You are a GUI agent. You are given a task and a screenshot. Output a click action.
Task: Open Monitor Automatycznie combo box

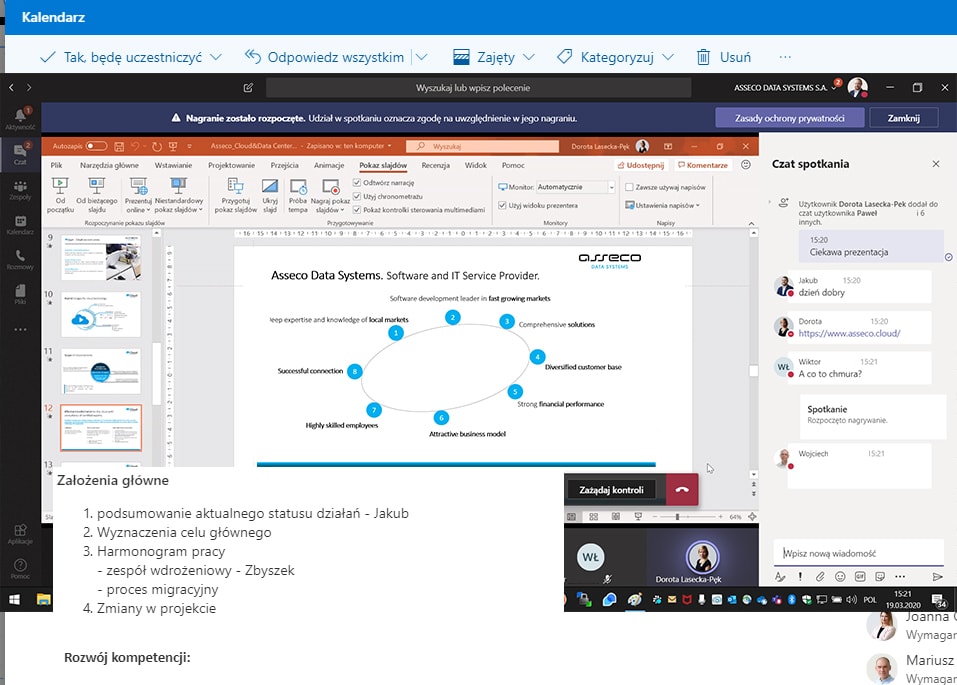[x=576, y=187]
